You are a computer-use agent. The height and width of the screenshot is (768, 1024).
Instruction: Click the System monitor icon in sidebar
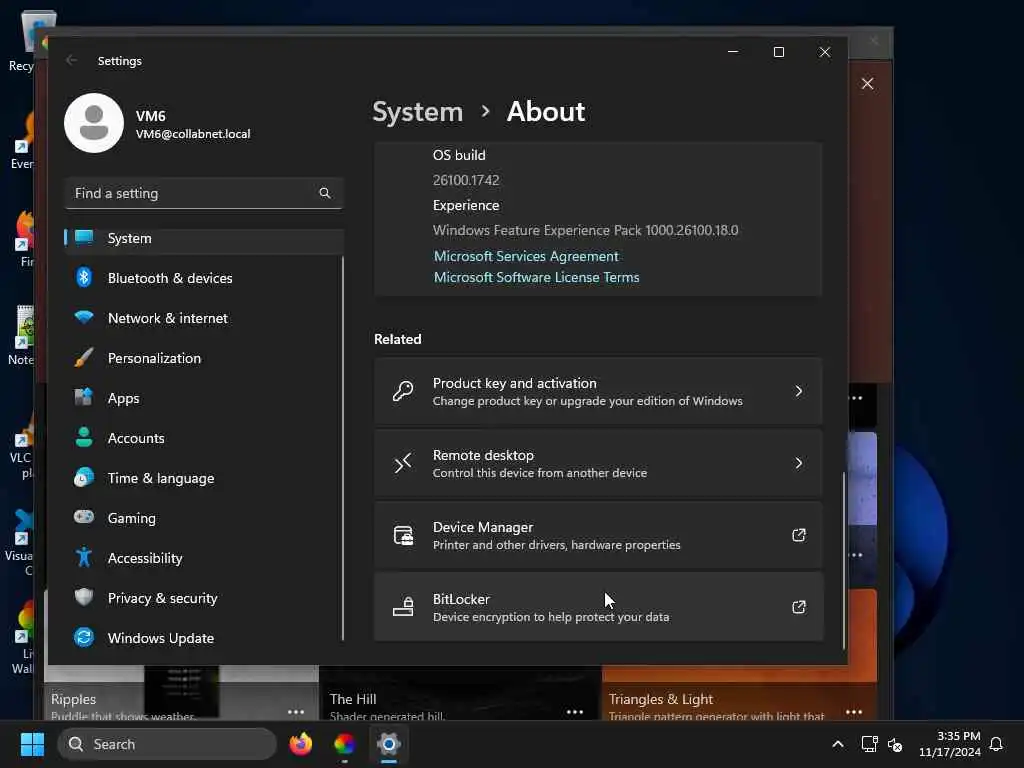[84, 238]
